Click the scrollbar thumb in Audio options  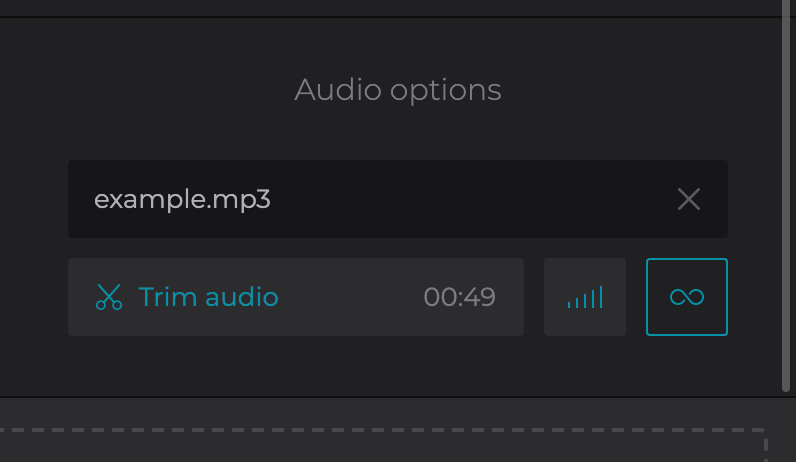(x=785, y=200)
